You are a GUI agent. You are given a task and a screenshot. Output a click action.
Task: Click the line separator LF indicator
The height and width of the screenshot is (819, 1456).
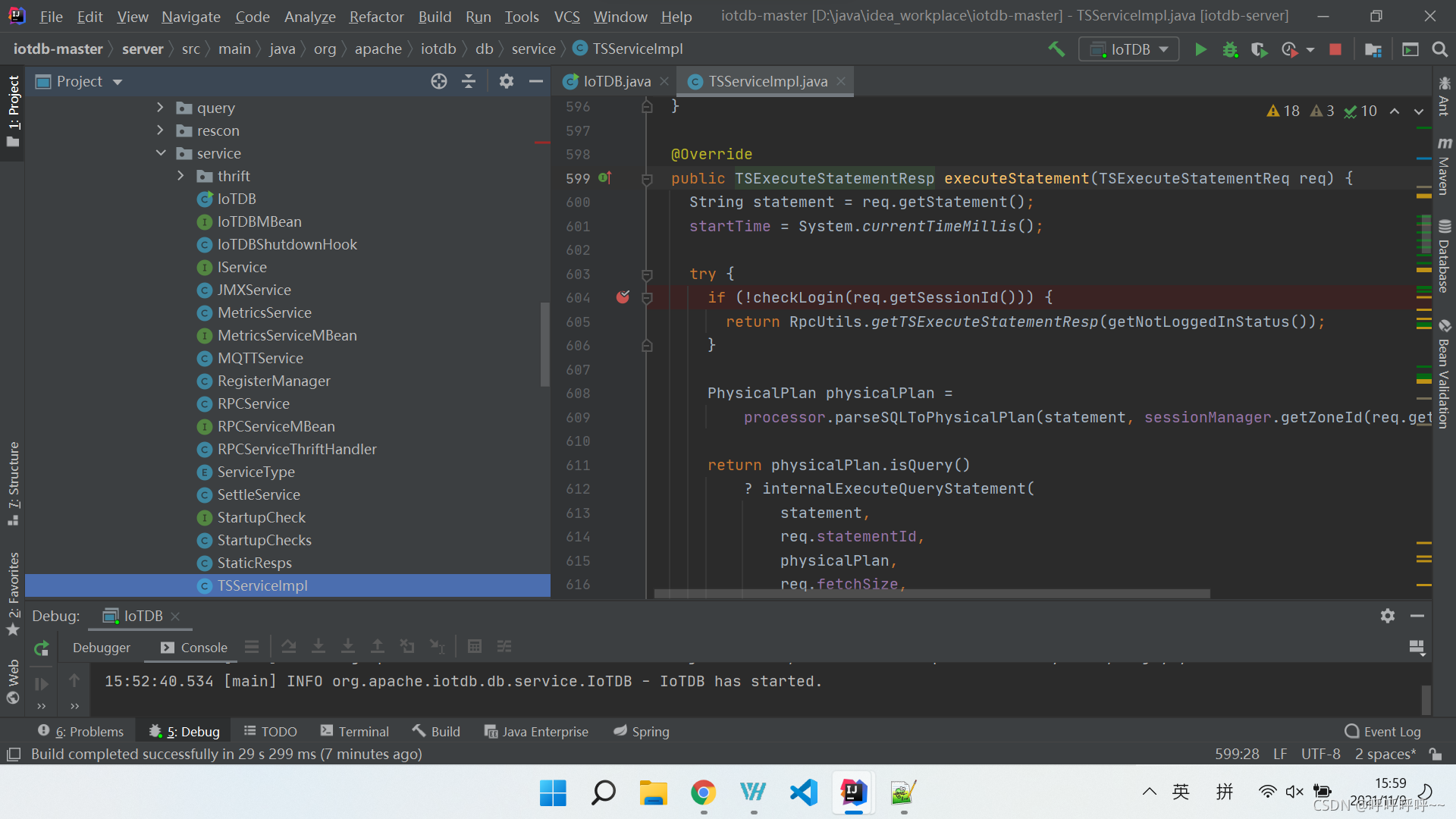(x=1280, y=754)
